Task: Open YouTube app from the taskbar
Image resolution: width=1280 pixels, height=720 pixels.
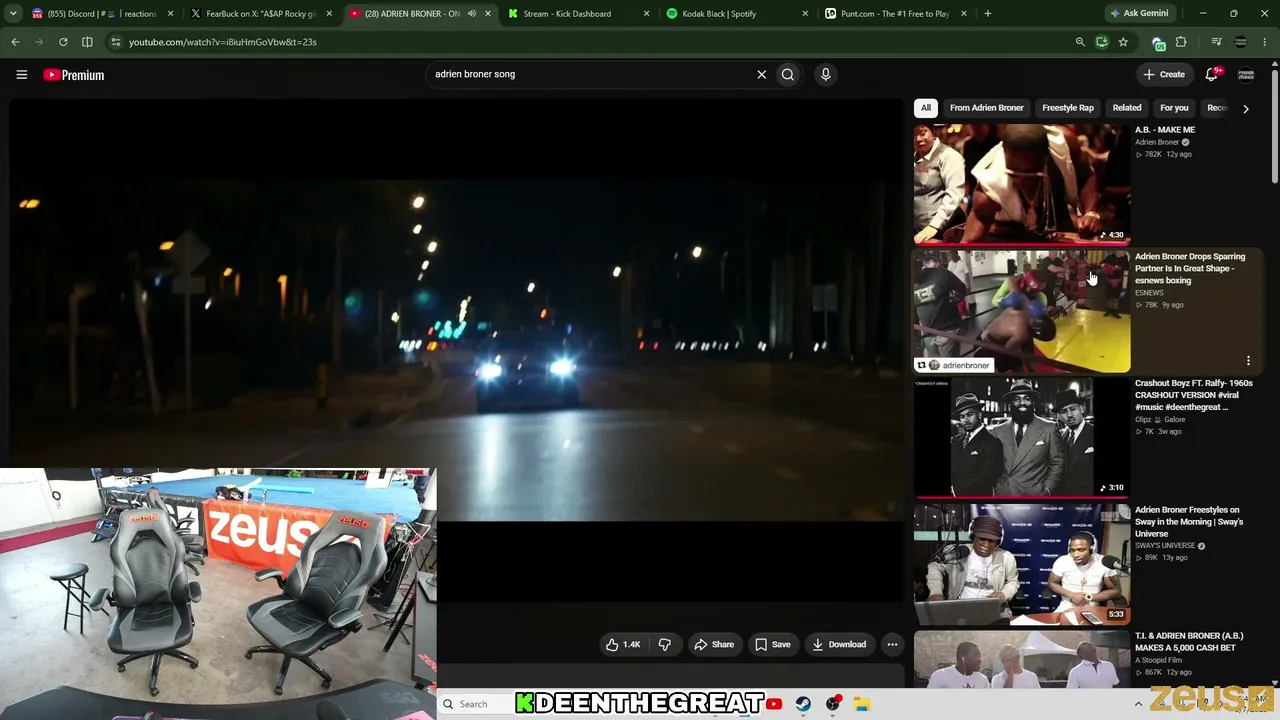Action: coord(774,704)
